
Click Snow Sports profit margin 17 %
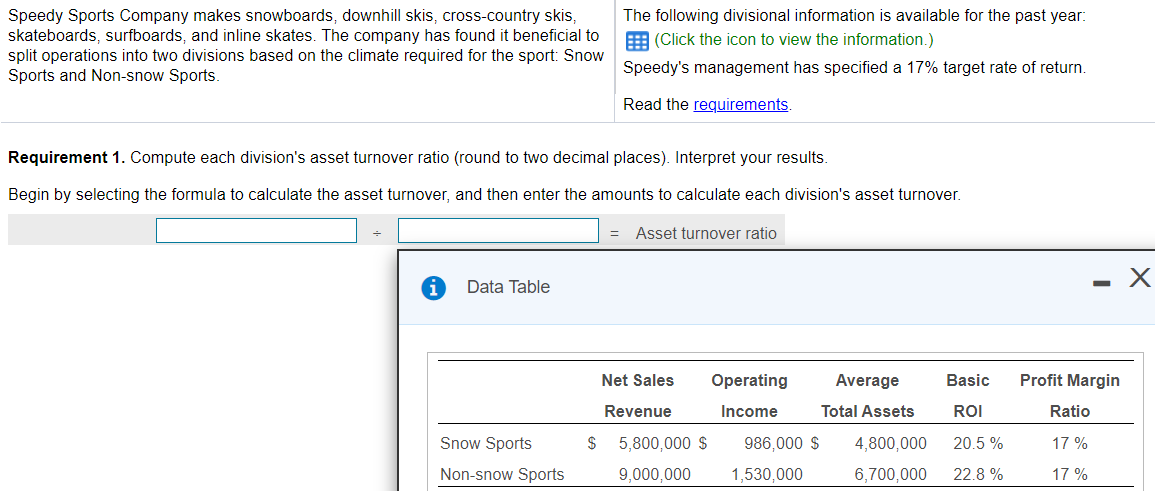click(1070, 443)
